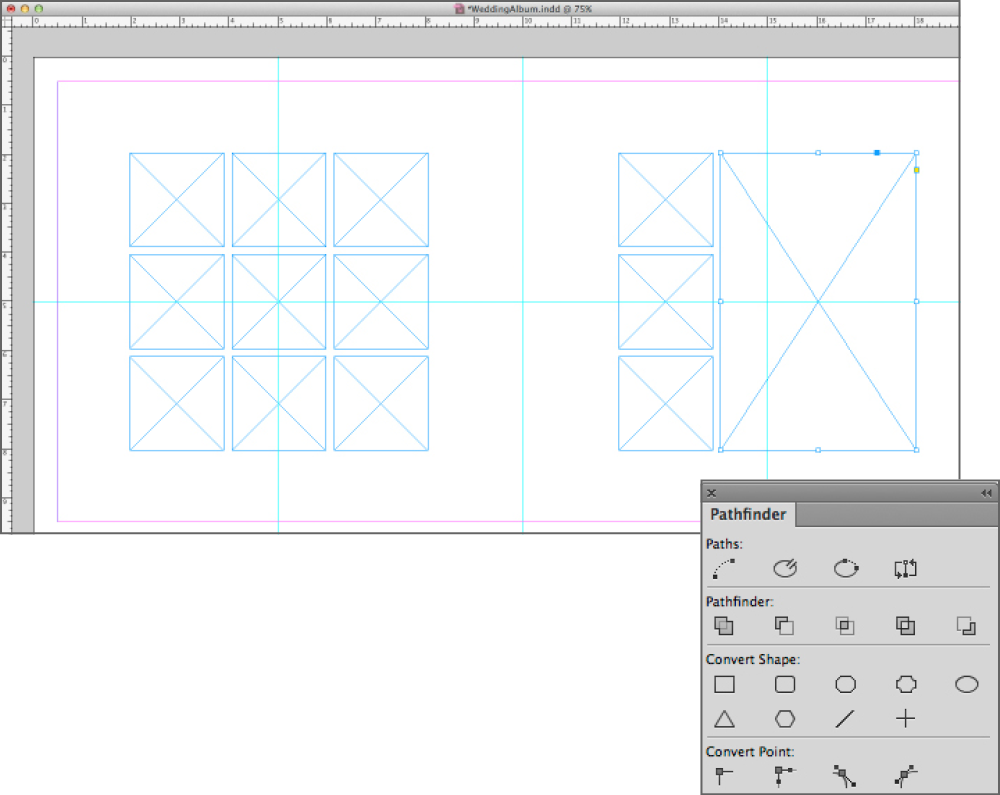This screenshot has height=795, width=1000.
Task: Close the Pathfinder panel
Action: coord(712,493)
